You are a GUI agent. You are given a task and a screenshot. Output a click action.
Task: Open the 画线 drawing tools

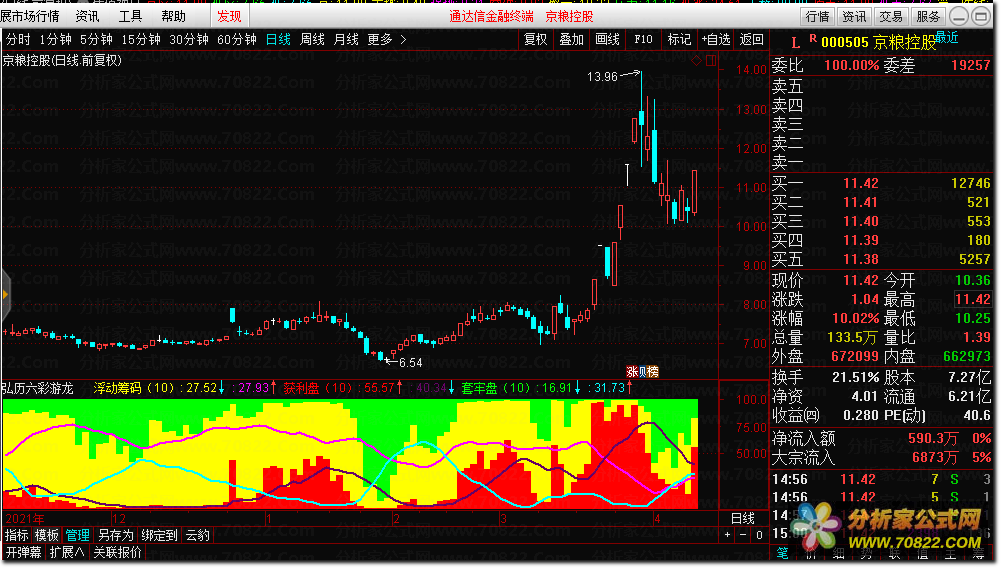tap(607, 40)
